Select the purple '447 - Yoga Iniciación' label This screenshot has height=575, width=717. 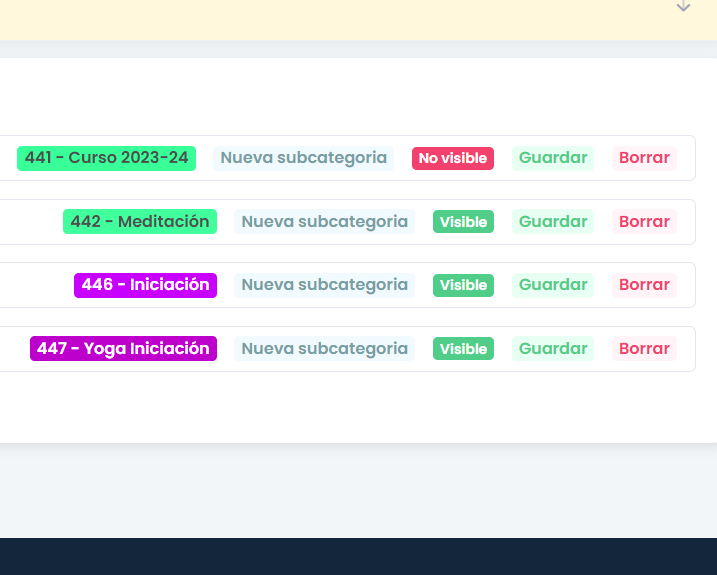123,349
